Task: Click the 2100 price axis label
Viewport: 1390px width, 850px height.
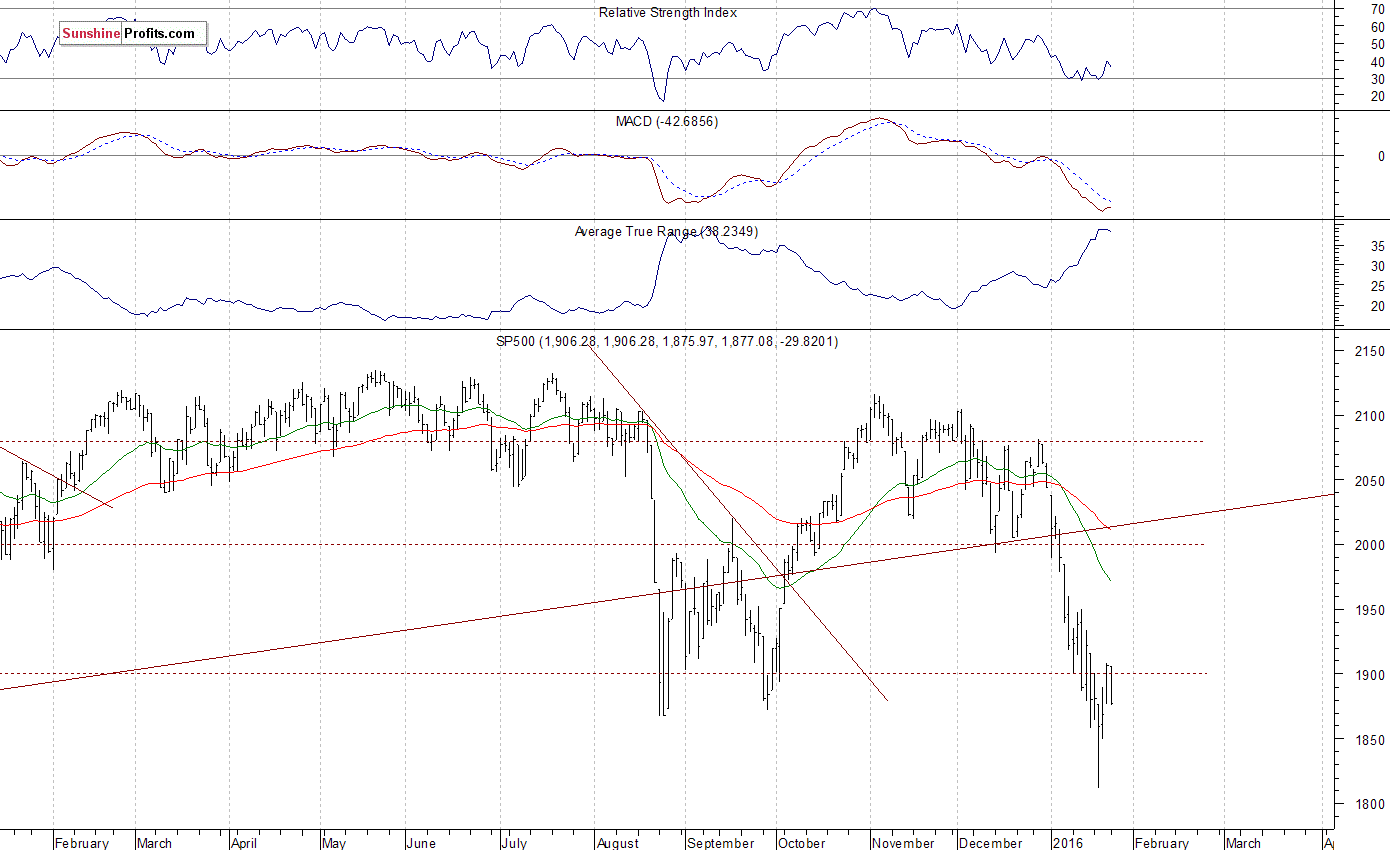Action: (x=1370, y=416)
